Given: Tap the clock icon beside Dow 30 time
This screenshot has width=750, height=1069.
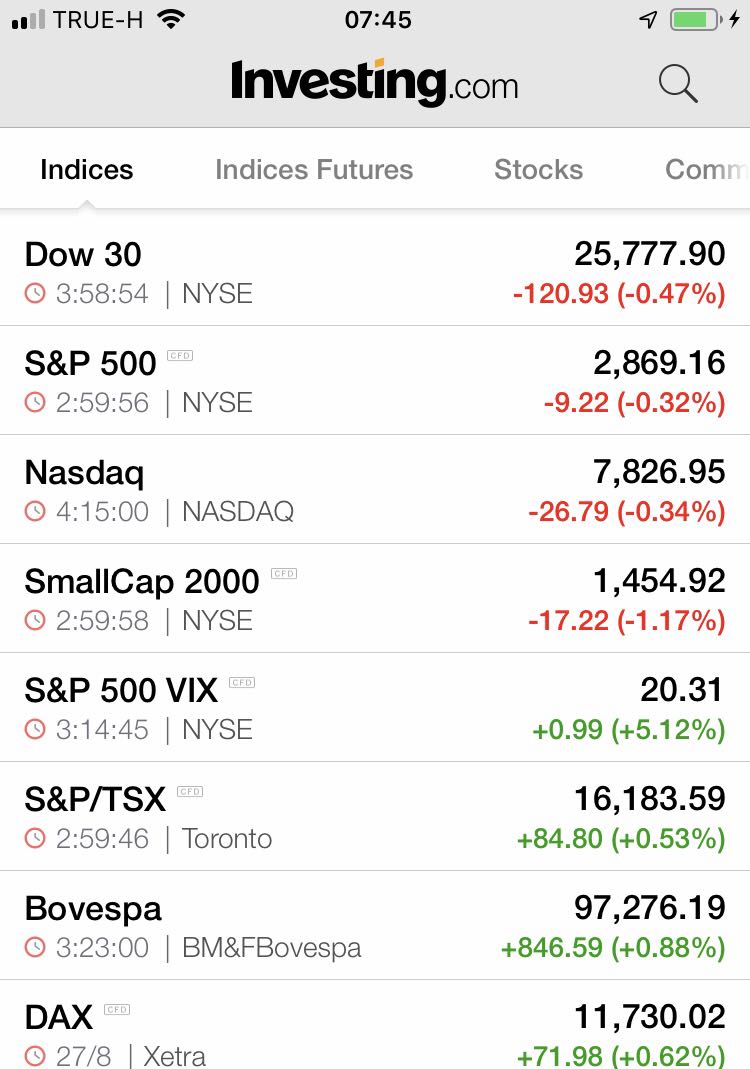Looking at the screenshot, I should pos(35,293).
